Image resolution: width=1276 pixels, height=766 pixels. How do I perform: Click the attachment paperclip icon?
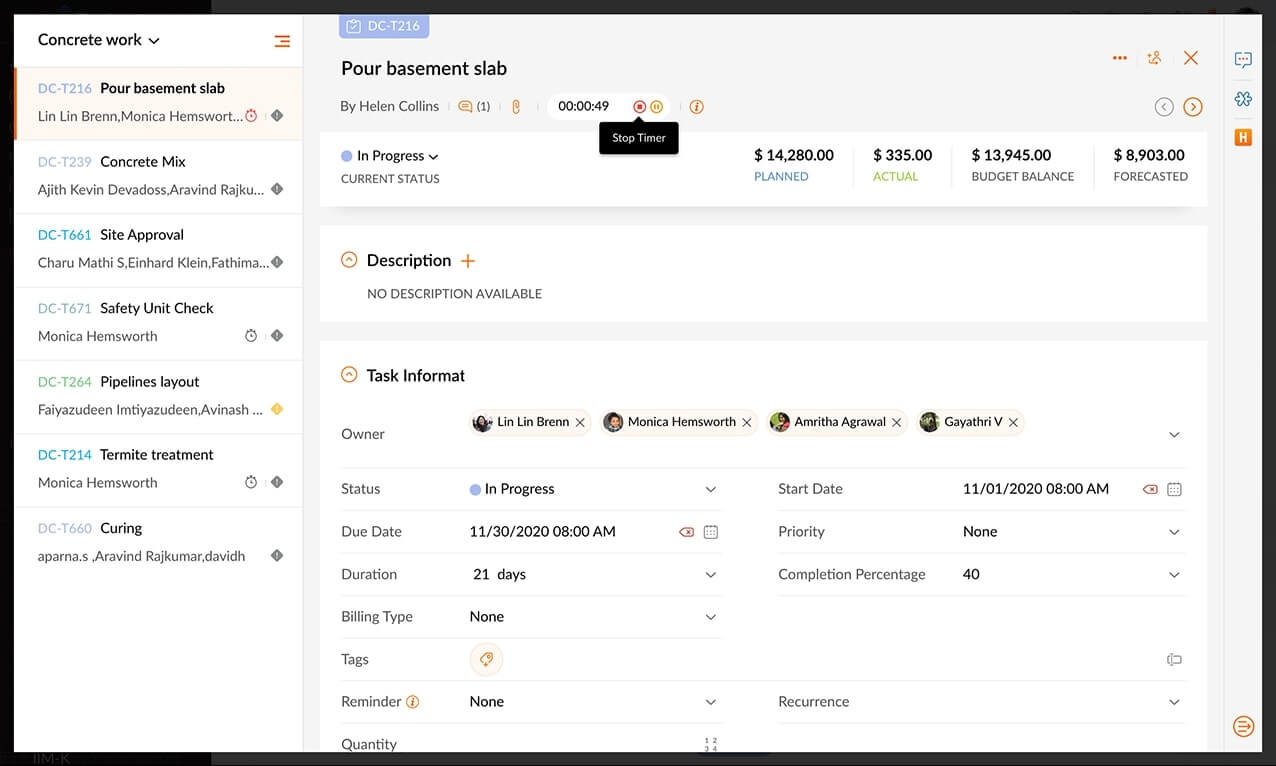click(x=516, y=107)
